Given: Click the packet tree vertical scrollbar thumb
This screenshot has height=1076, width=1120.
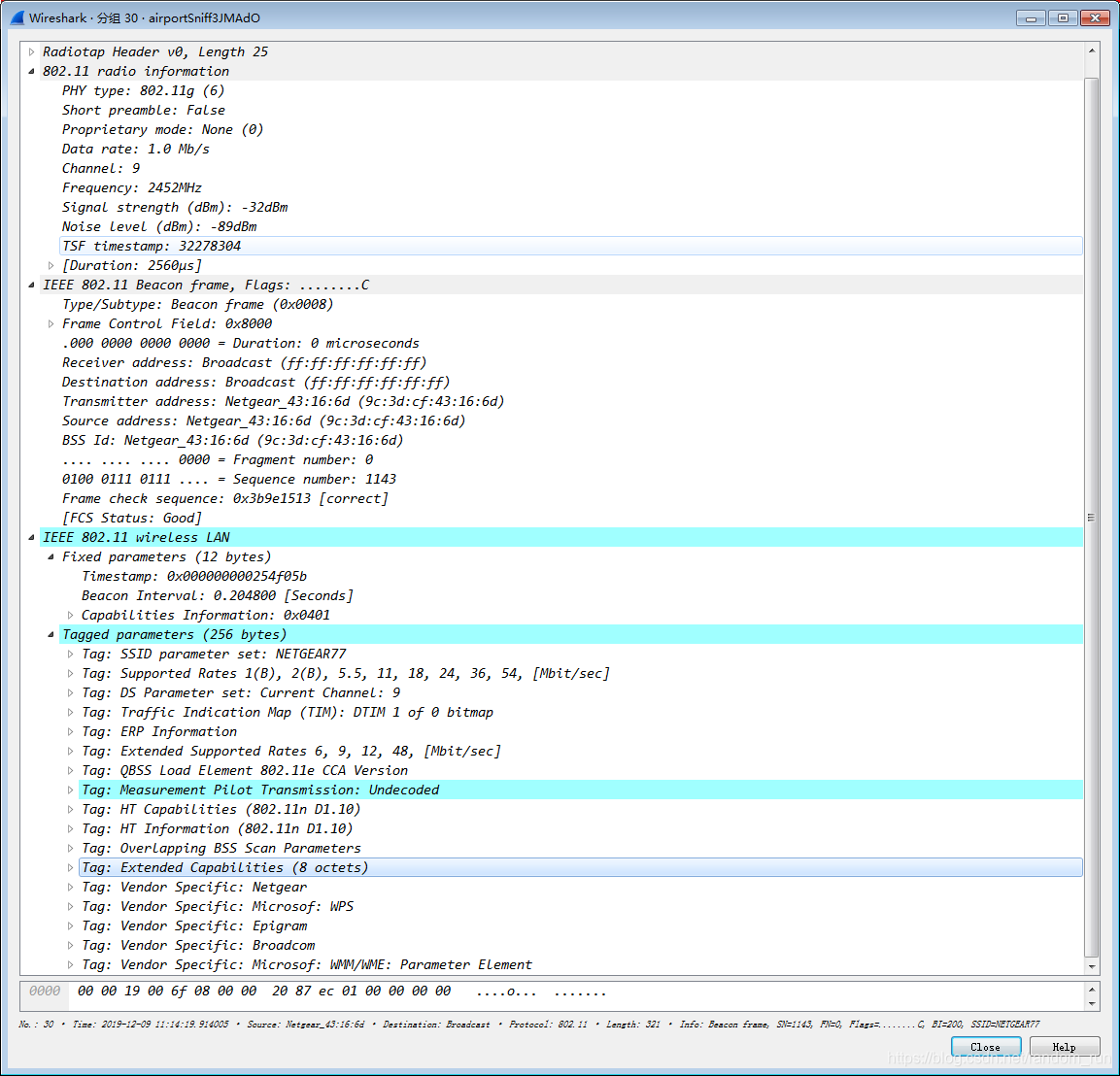Looking at the screenshot, I should [1091, 517].
